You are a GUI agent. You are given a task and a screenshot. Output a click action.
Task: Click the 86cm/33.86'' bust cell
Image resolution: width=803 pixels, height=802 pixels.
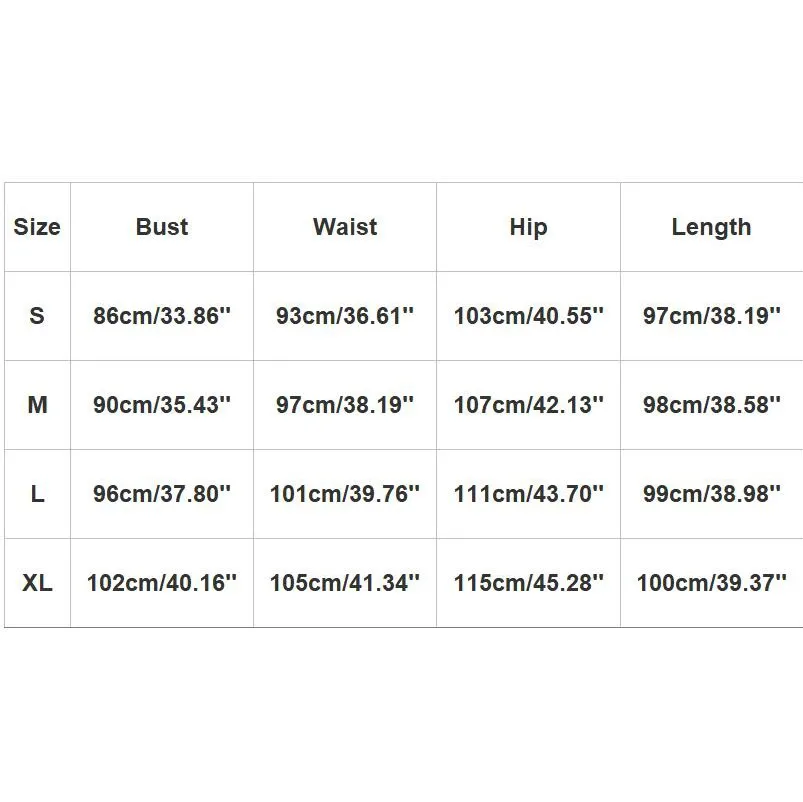(162, 316)
